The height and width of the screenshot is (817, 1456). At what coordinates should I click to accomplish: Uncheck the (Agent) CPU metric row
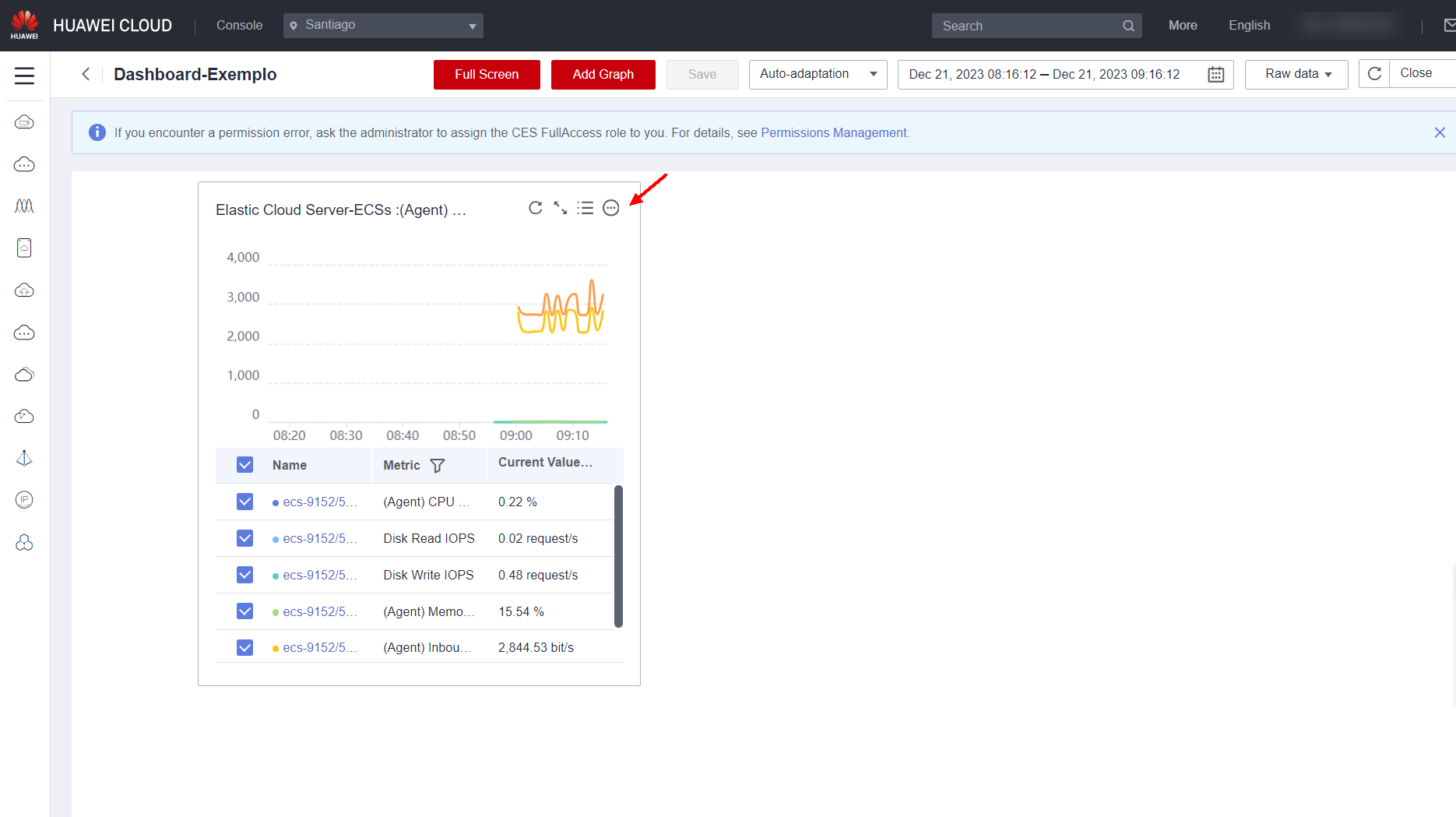click(x=245, y=502)
